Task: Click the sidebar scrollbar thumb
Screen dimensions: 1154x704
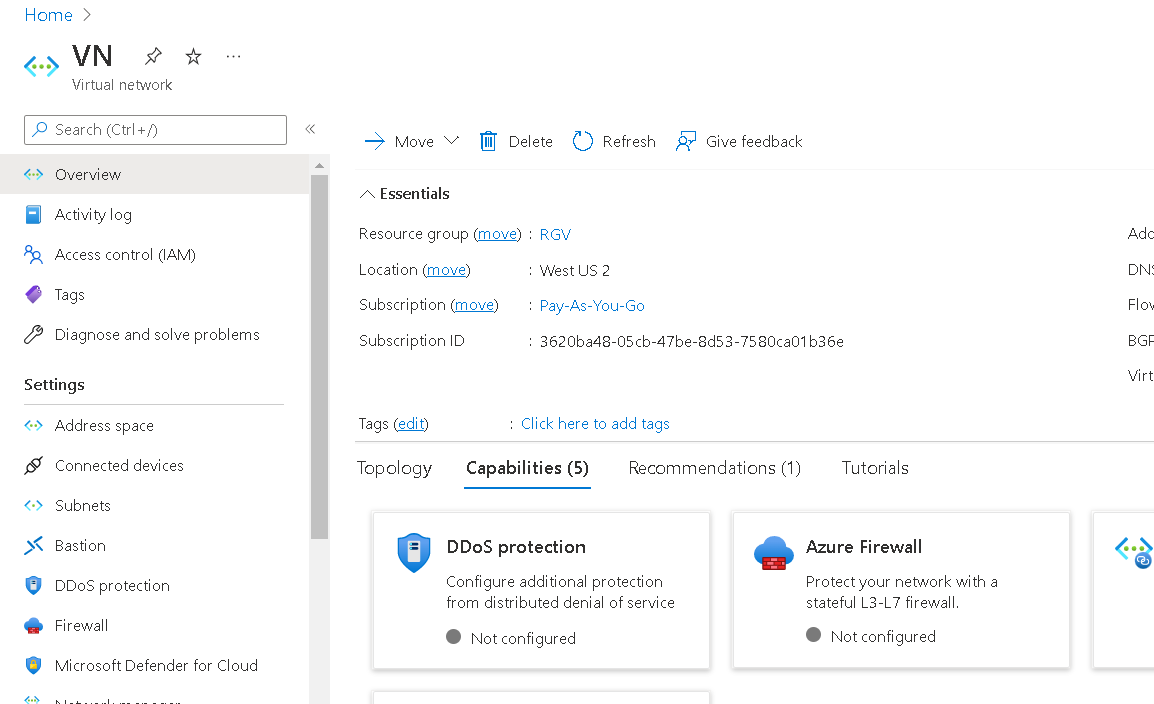Action: (x=319, y=357)
